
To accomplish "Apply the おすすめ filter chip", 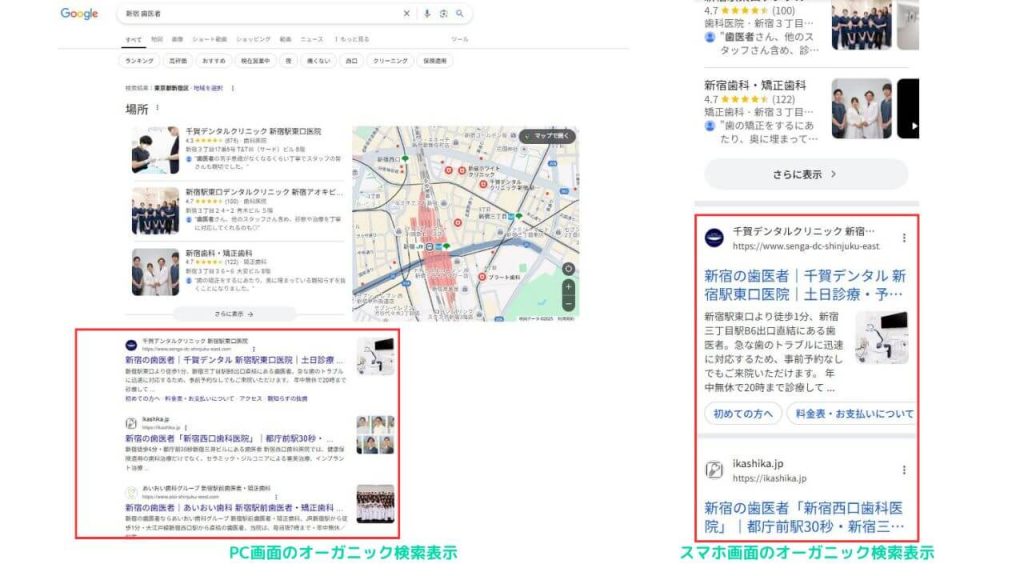I will click(x=214, y=61).
